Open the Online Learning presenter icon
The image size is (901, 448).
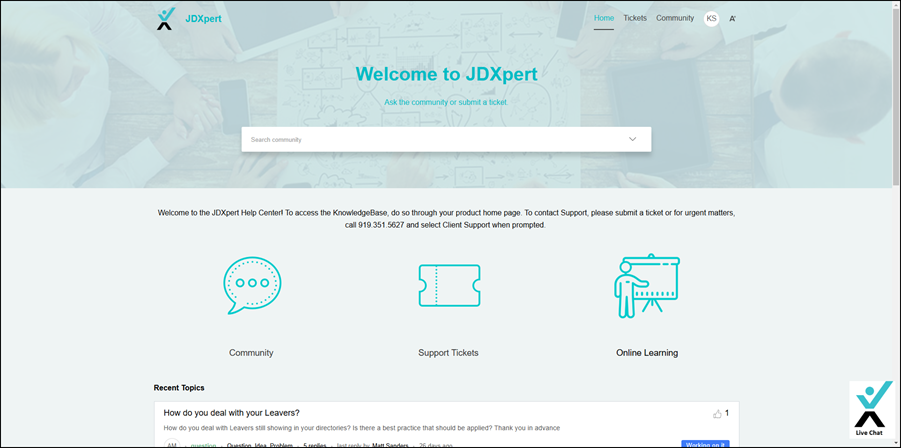click(x=646, y=285)
